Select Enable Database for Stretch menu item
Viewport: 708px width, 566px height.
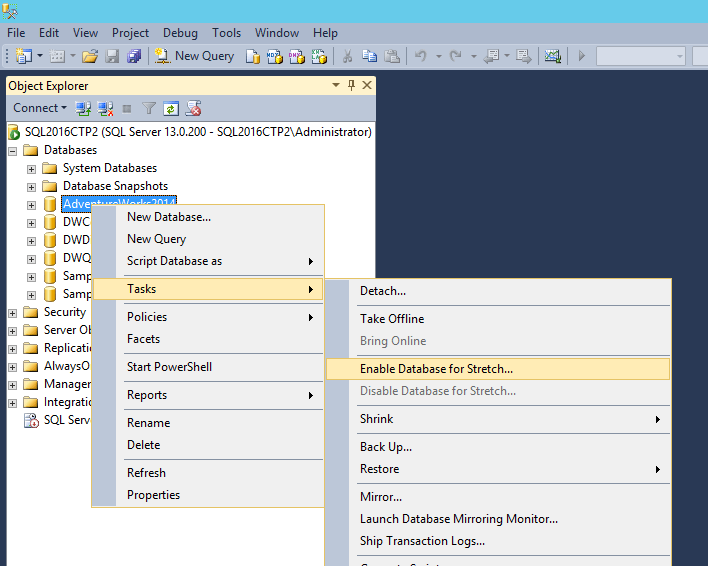(436, 369)
